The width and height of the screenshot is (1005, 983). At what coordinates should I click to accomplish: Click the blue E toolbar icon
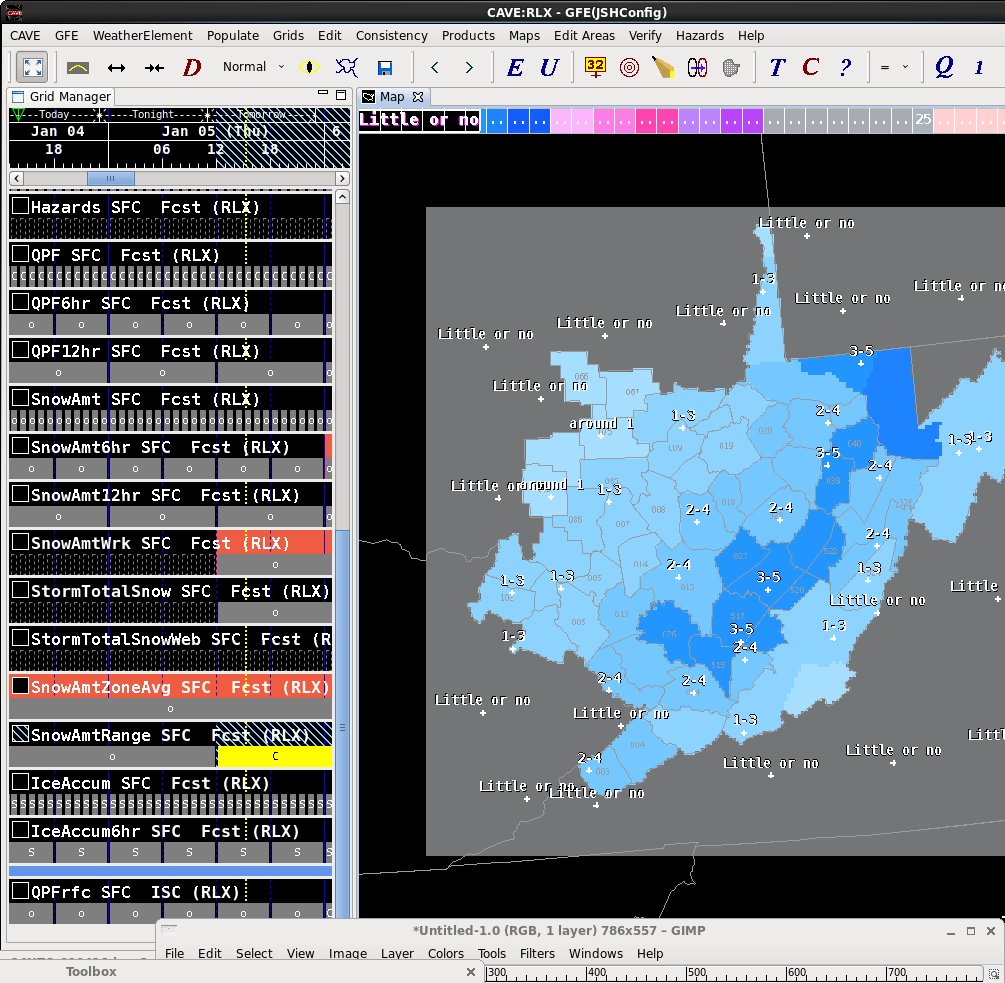(515, 67)
